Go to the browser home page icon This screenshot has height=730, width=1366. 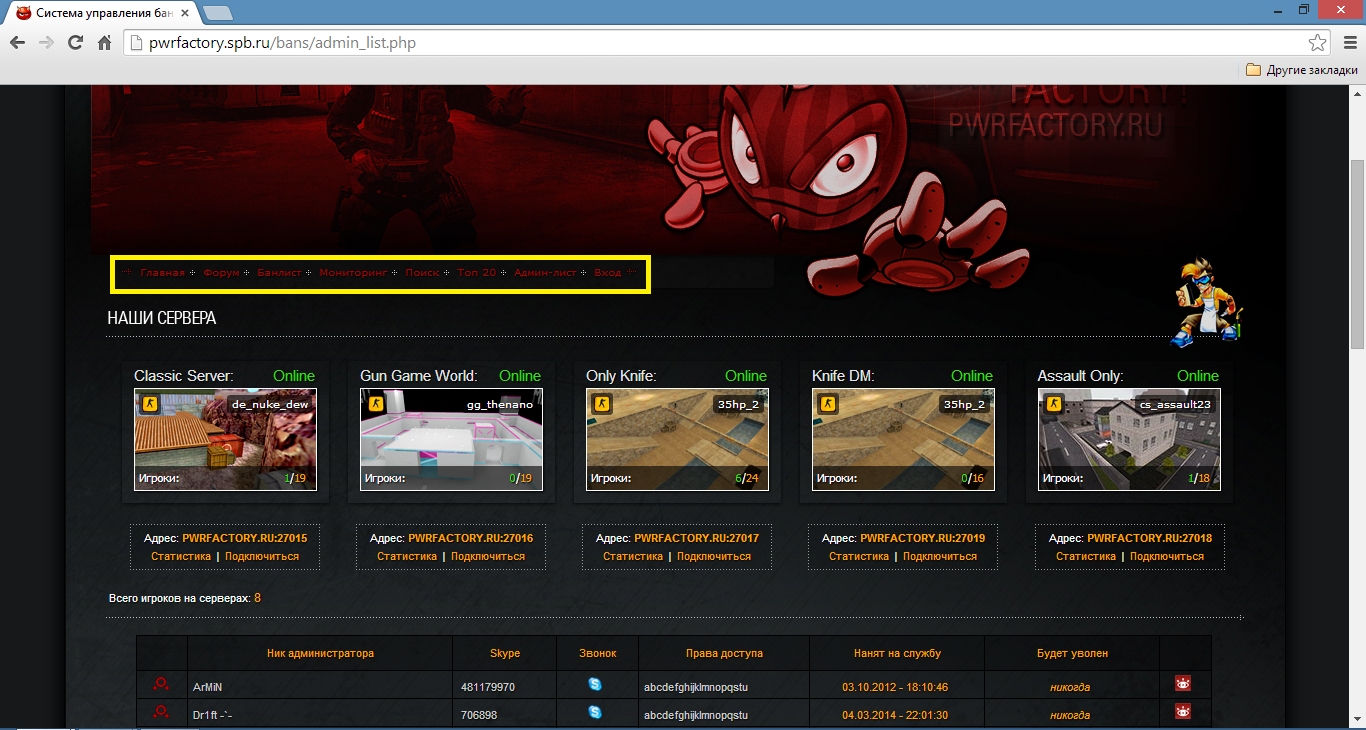tap(104, 43)
